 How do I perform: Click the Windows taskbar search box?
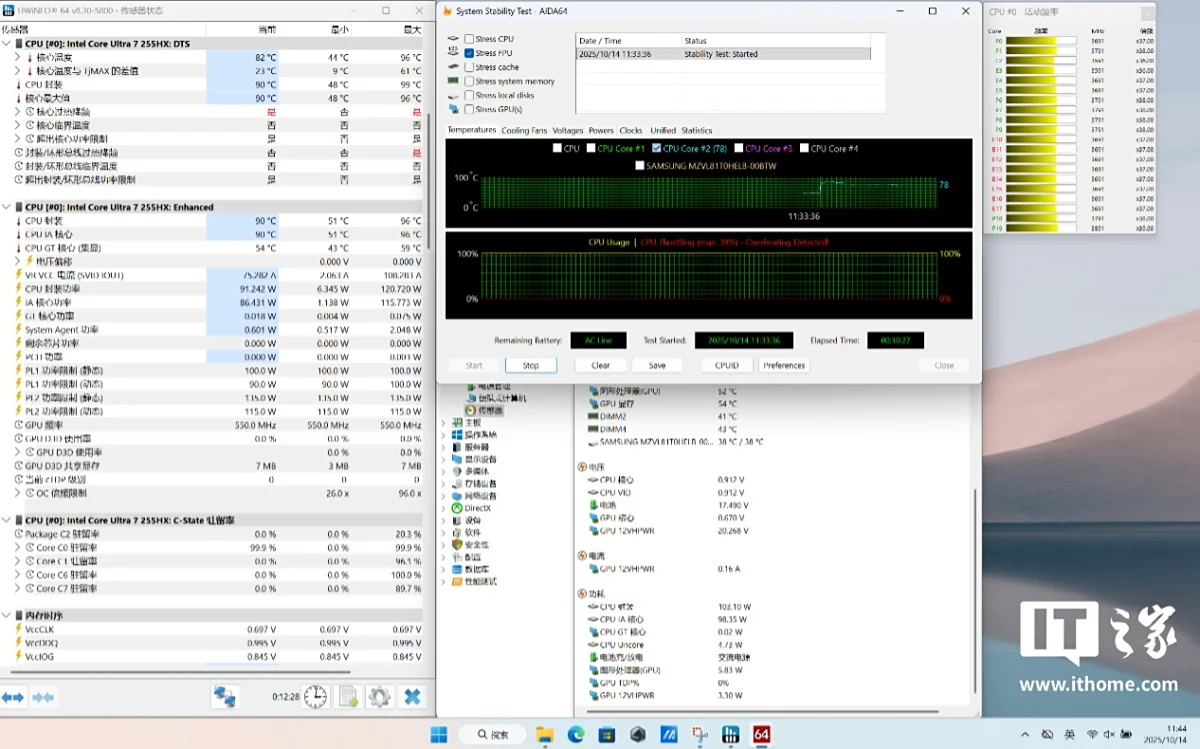(491, 734)
